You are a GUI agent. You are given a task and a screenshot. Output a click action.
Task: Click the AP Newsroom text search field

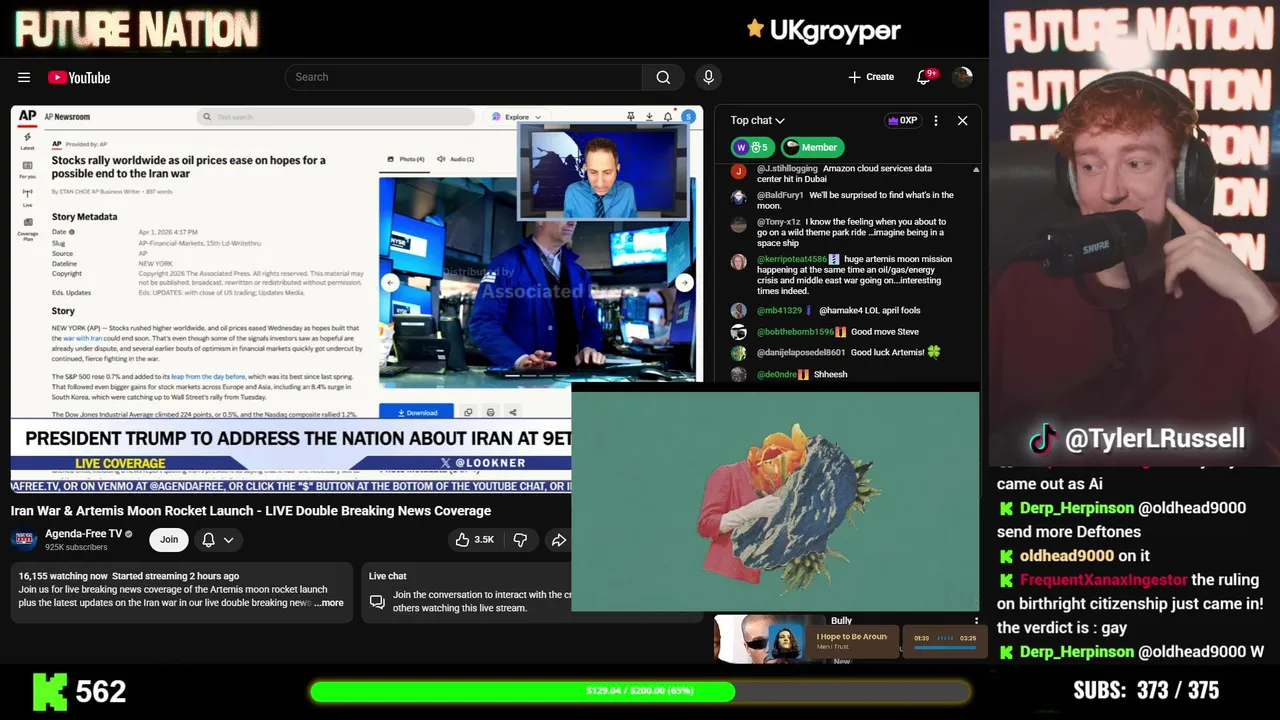tap(335, 117)
